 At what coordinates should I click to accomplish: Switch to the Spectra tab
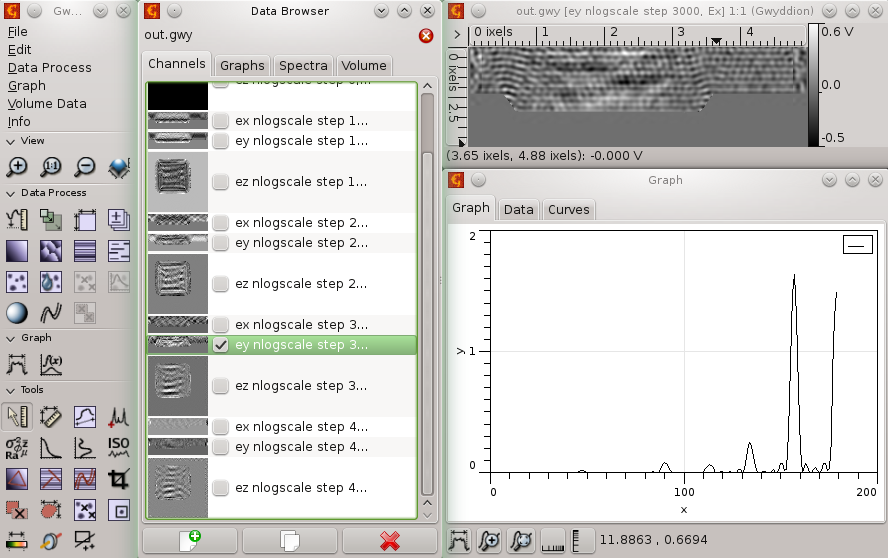[303, 65]
